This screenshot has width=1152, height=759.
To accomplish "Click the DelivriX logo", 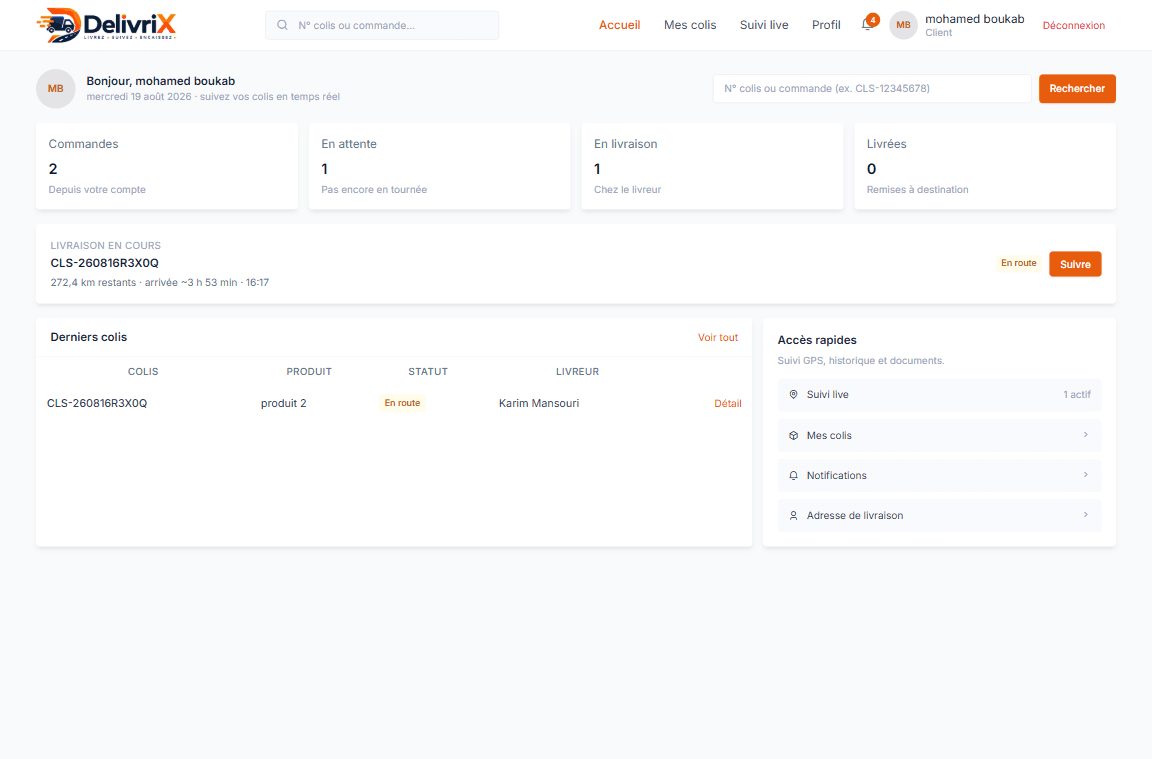I will [107, 25].
